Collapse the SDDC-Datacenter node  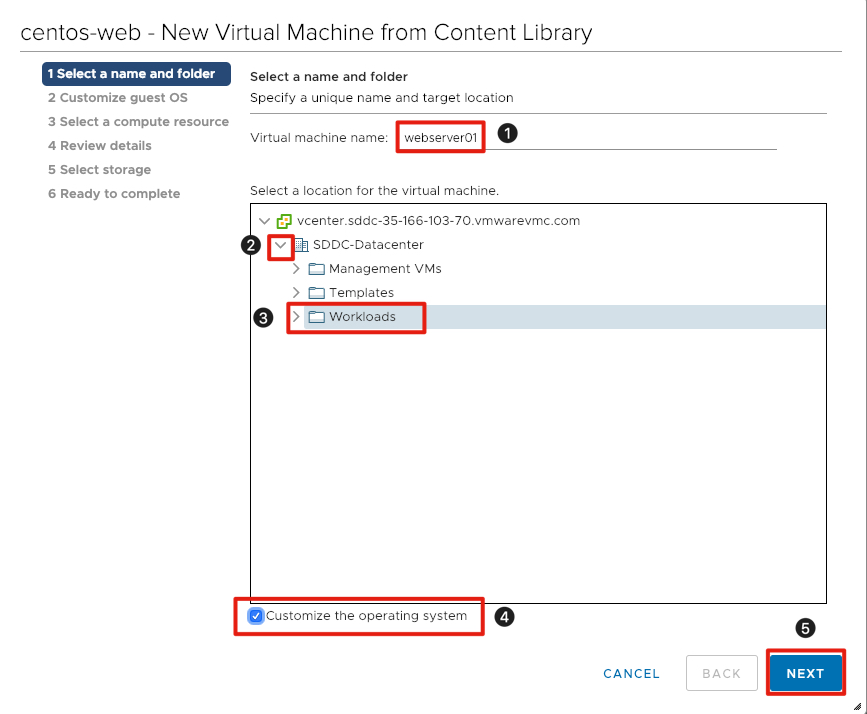tap(283, 245)
